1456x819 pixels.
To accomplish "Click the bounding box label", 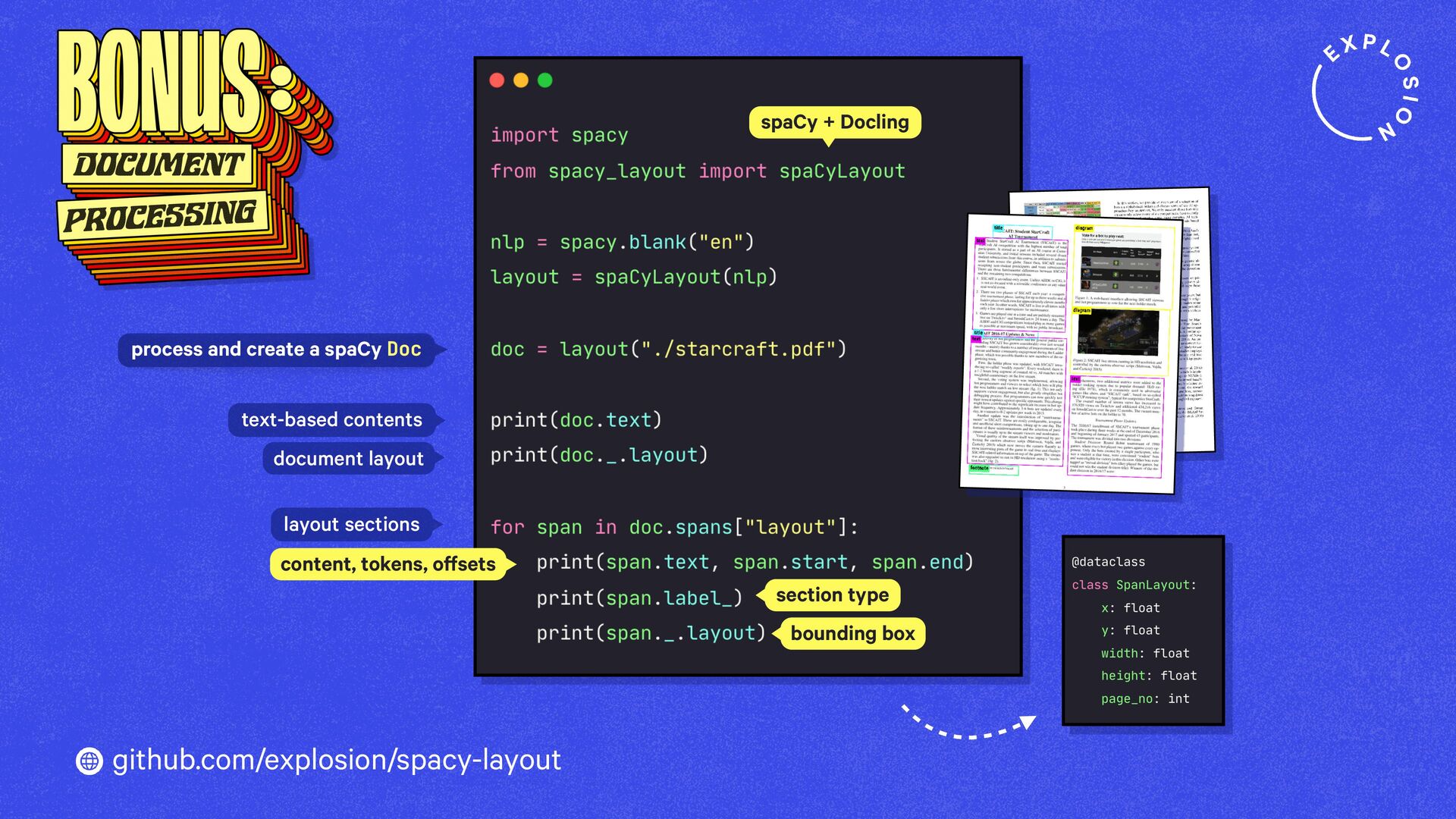I will [x=852, y=634].
